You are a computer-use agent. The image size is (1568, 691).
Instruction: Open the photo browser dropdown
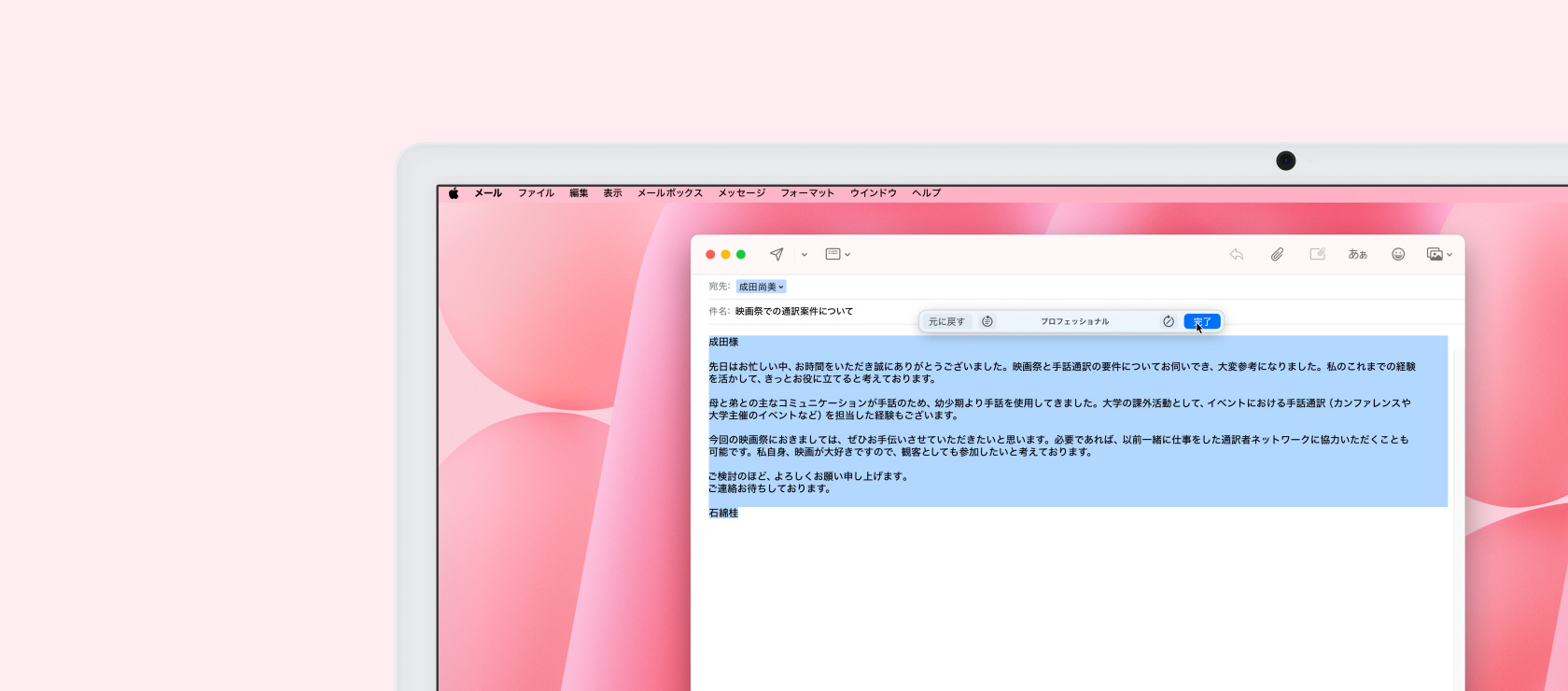coord(1439,254)
